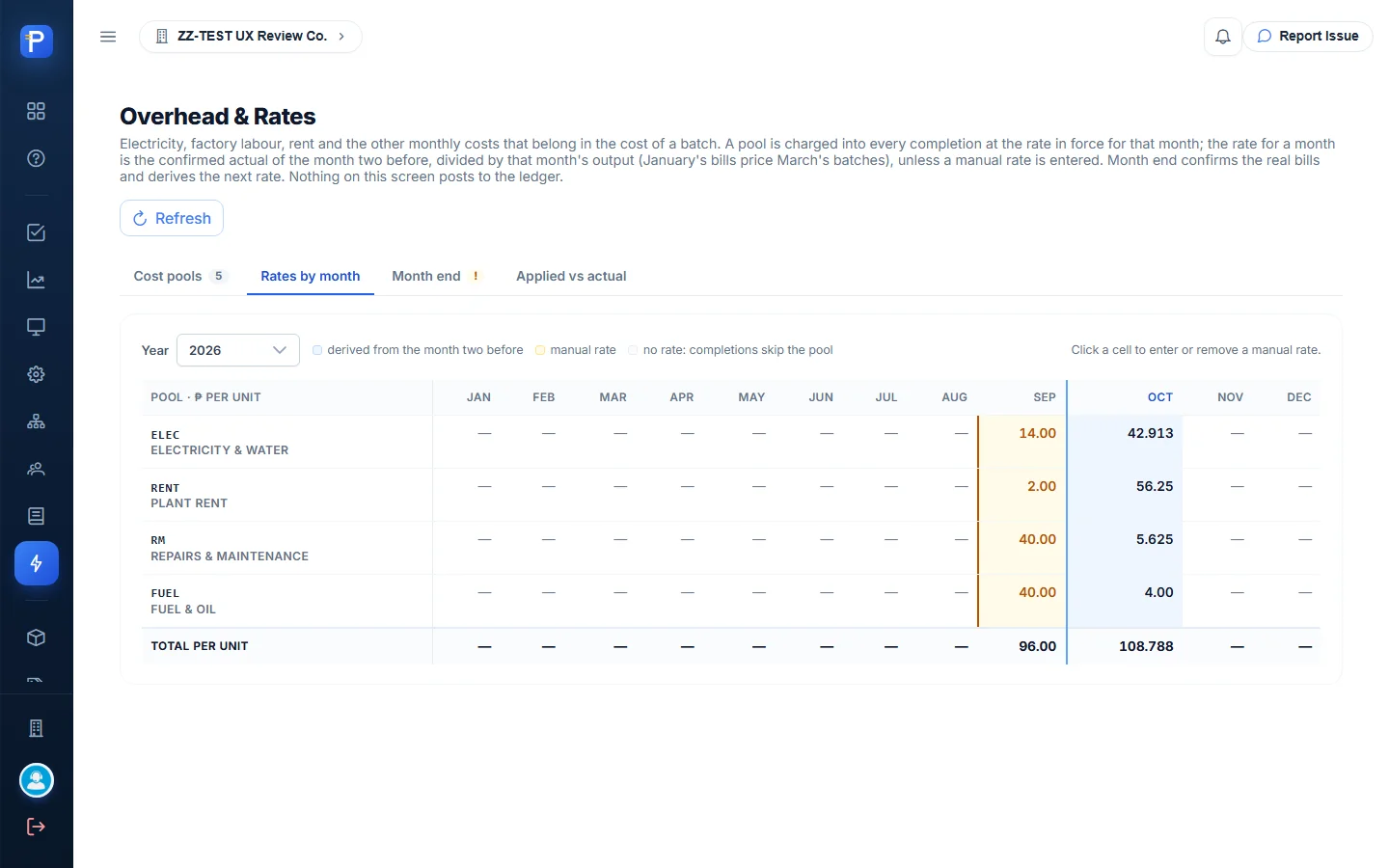Go to the Applied vs actual tab
1389x868 pixels.
coord(571,276)
